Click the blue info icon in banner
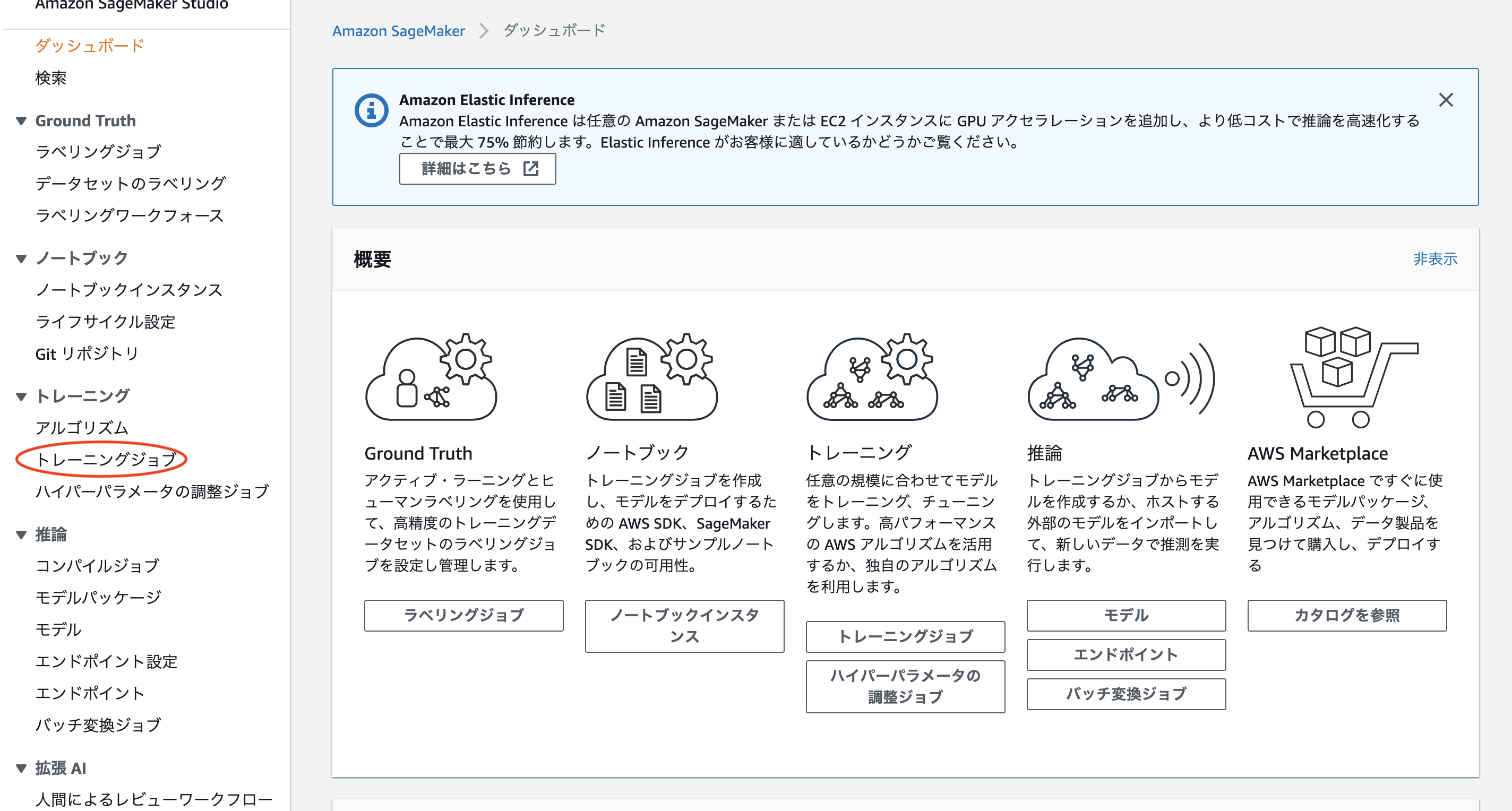This screenshot has width=1512, height=811. point(371,110)
